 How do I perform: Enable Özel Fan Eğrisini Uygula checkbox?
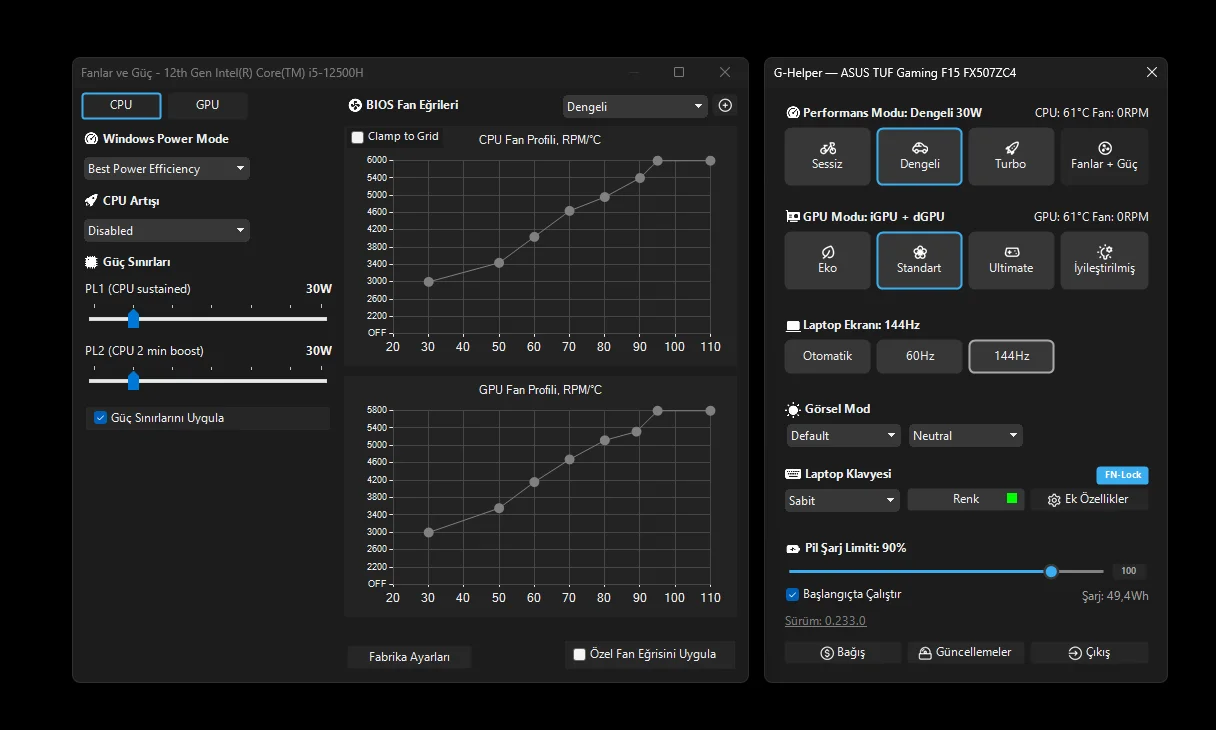pos(580,655)
